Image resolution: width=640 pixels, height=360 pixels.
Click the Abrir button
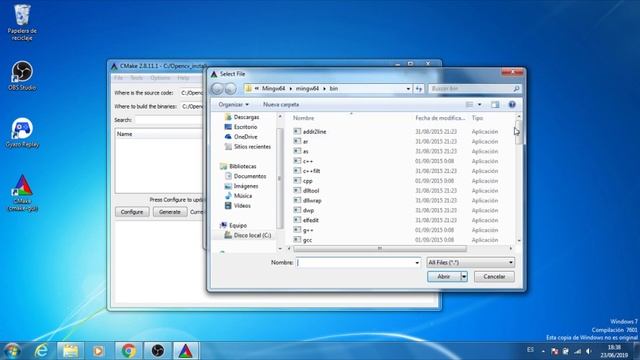point(444,277)
